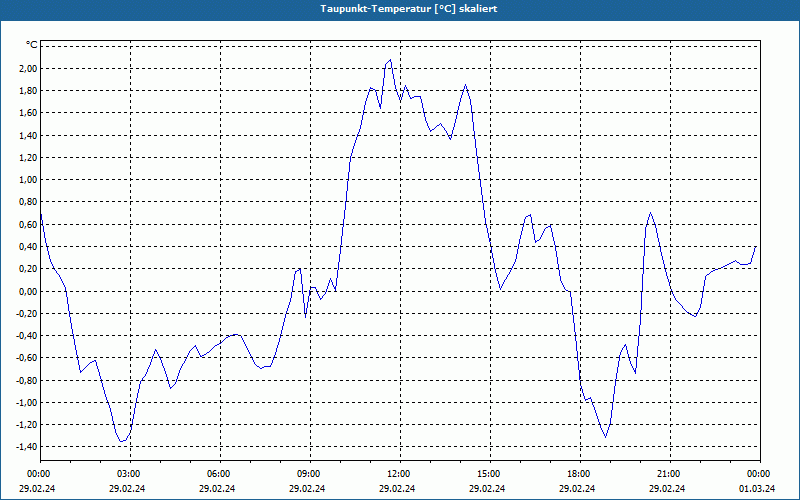
Task: Select the y-axis value '0,60'
Action: tap(28, 224)
